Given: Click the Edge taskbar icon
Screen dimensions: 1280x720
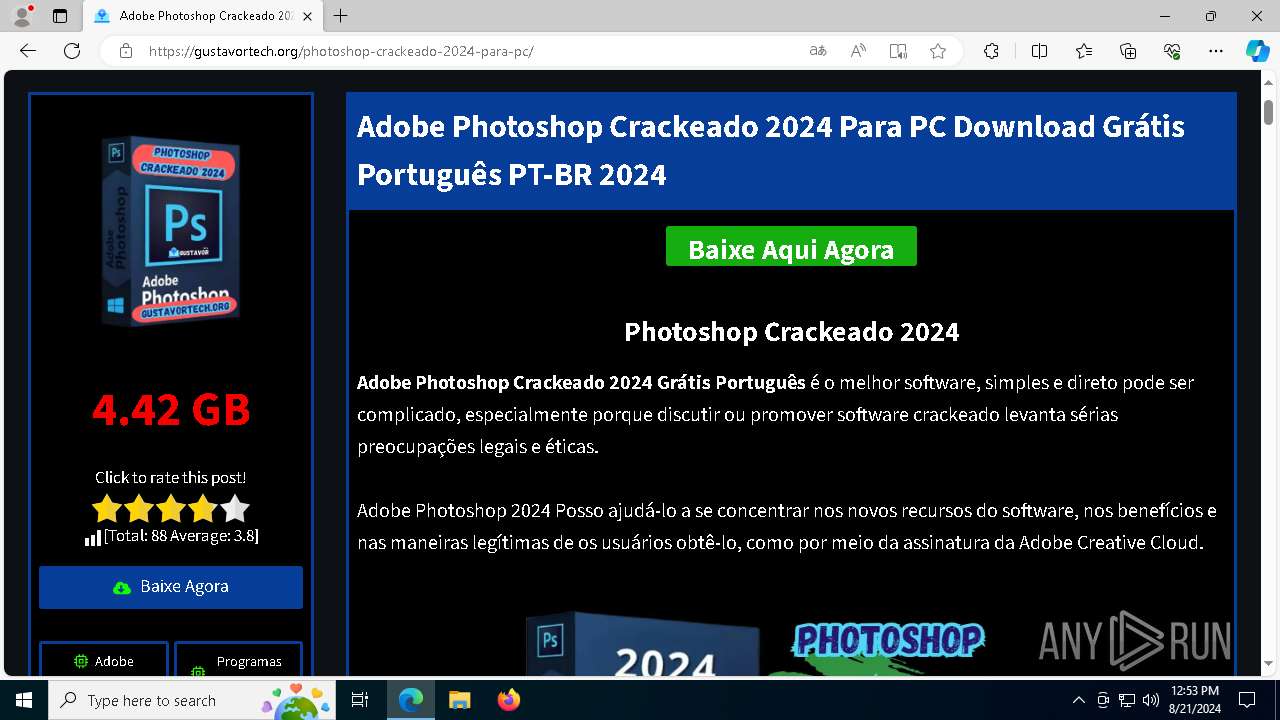Looking at the screenshot, I should coord(411,700).
